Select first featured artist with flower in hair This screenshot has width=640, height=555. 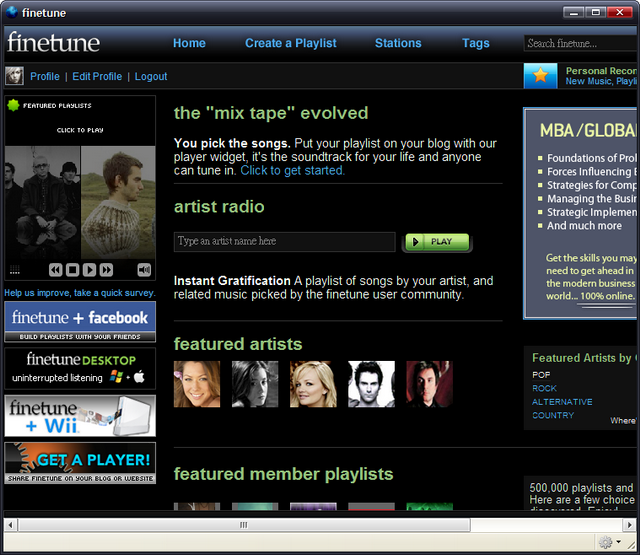tap(197, 384)
